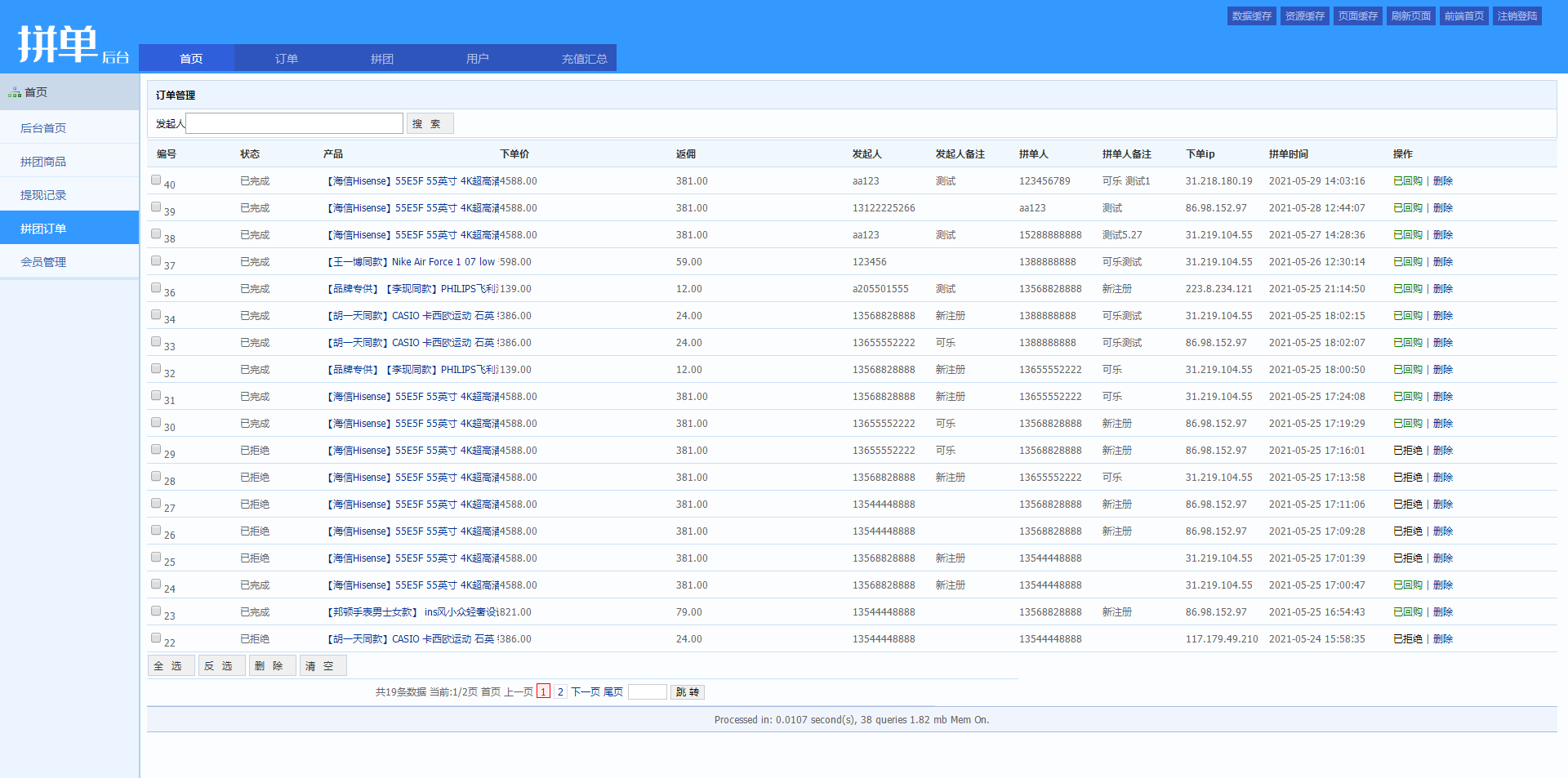Click the 数据缓存 button at top right
Viewport: 1568px width, 778px height.
(x=1251, y=16)
